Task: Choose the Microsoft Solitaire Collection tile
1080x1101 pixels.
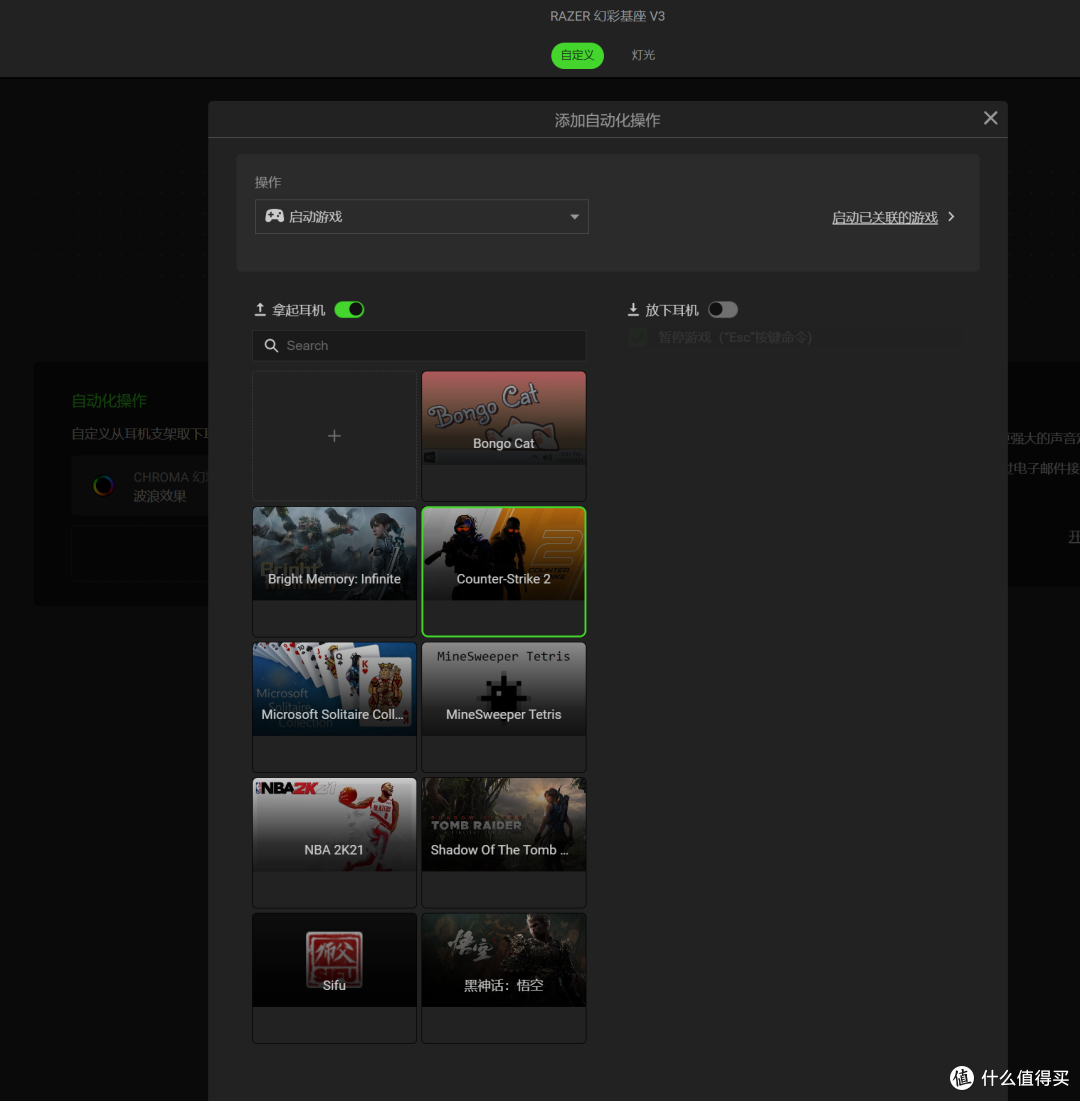Action: [334, 706]
